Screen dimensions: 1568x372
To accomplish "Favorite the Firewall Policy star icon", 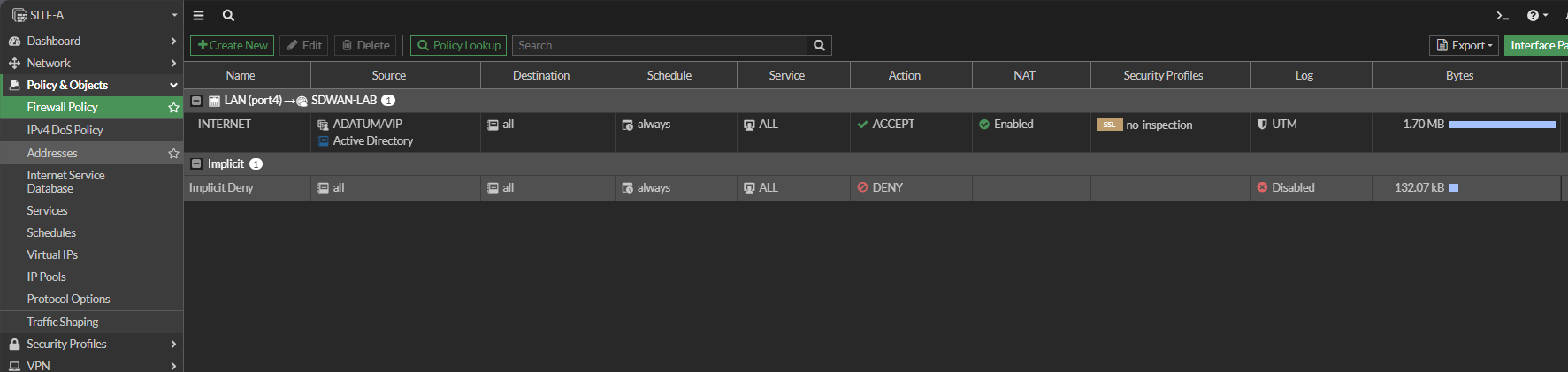I will [173, 108].
